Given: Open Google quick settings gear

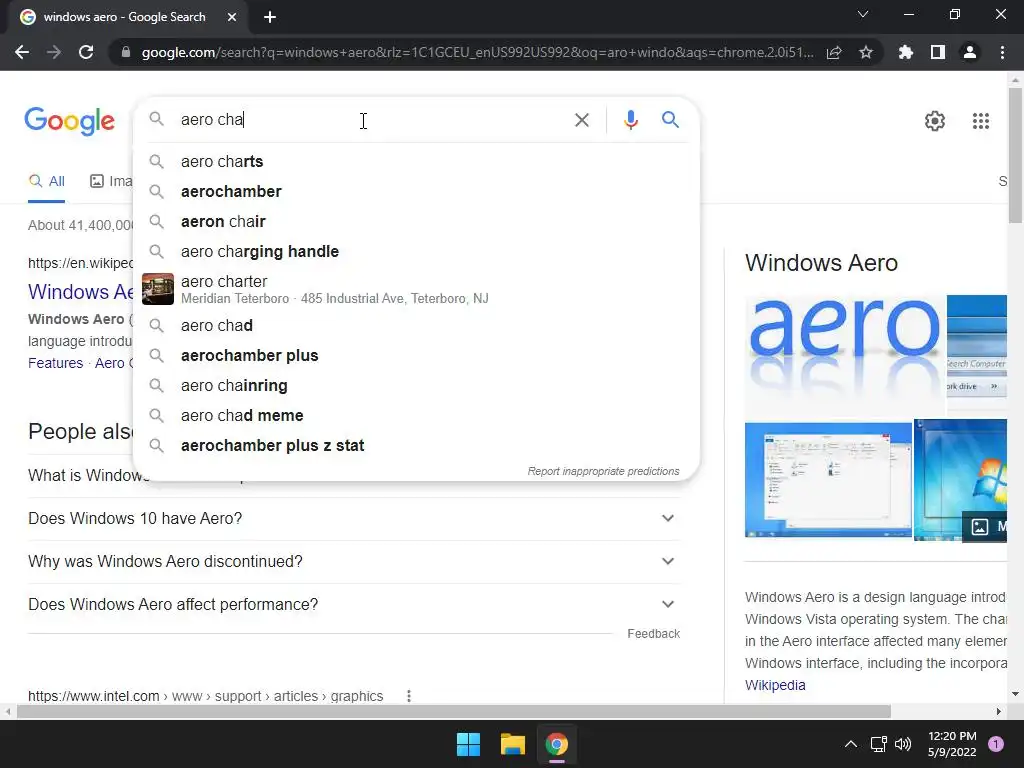Looking at the screenshot, I should point(935,121).
